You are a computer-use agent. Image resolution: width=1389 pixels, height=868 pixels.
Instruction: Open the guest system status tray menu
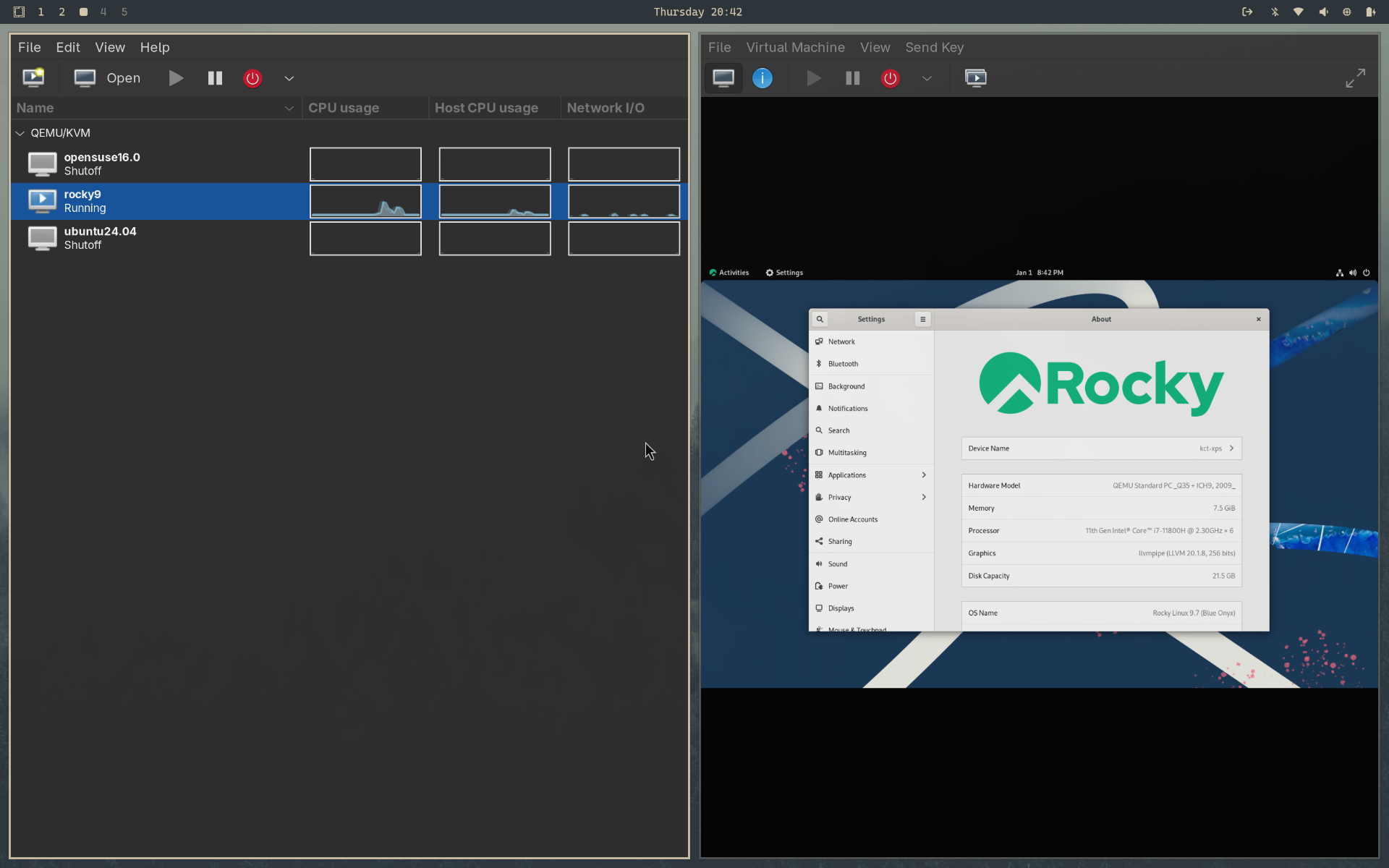click(1352, 273)
